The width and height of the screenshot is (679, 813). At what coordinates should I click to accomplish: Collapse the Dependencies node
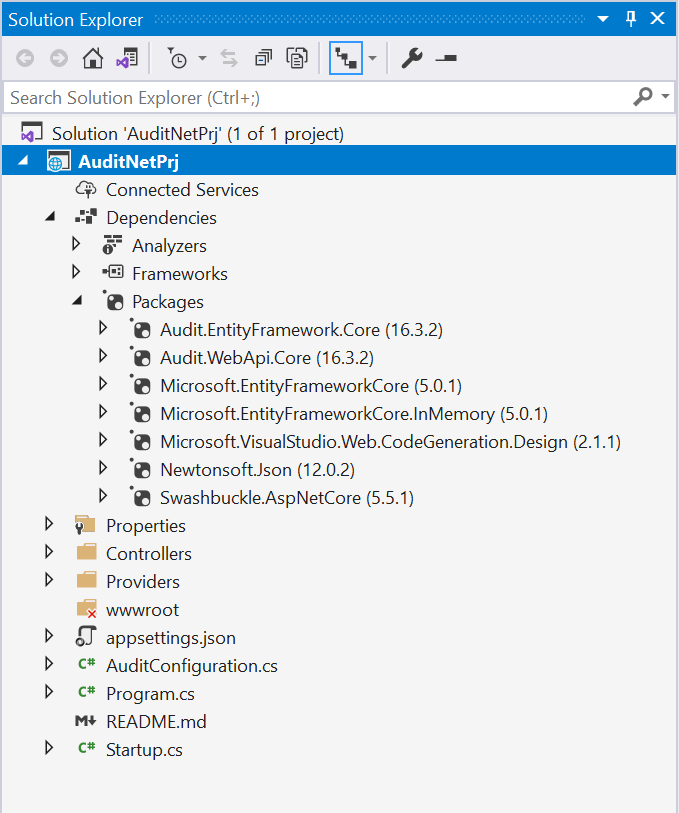coord(50,217)
